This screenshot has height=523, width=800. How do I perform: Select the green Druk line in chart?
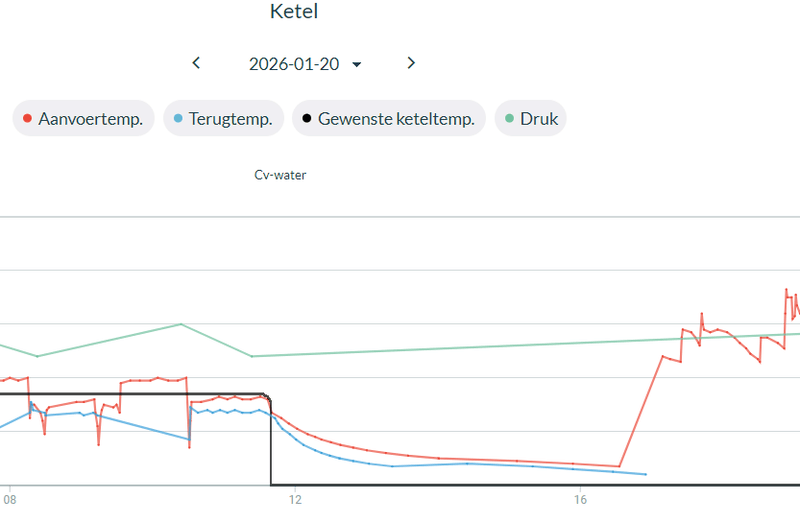(x=450, y=349)
